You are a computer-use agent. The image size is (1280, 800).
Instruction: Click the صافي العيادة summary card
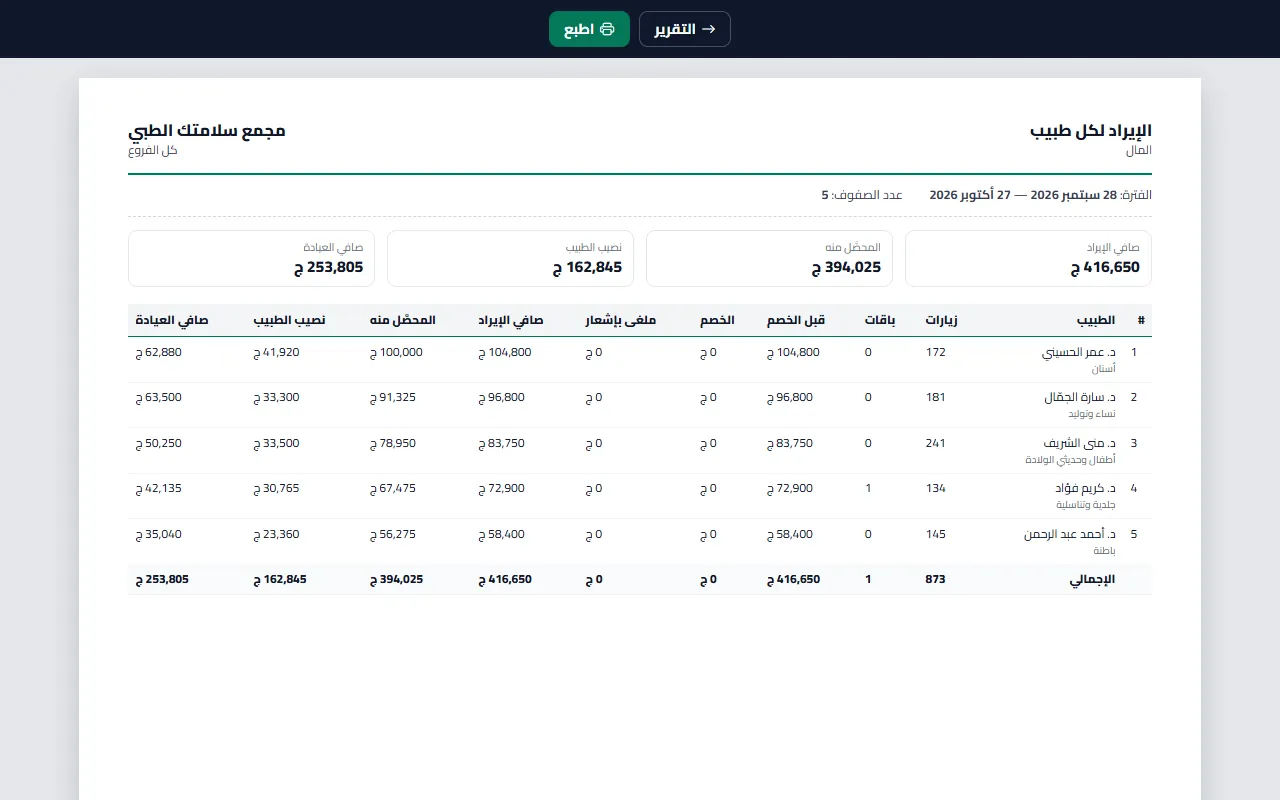pyautogui.click(x=251, y=258)
